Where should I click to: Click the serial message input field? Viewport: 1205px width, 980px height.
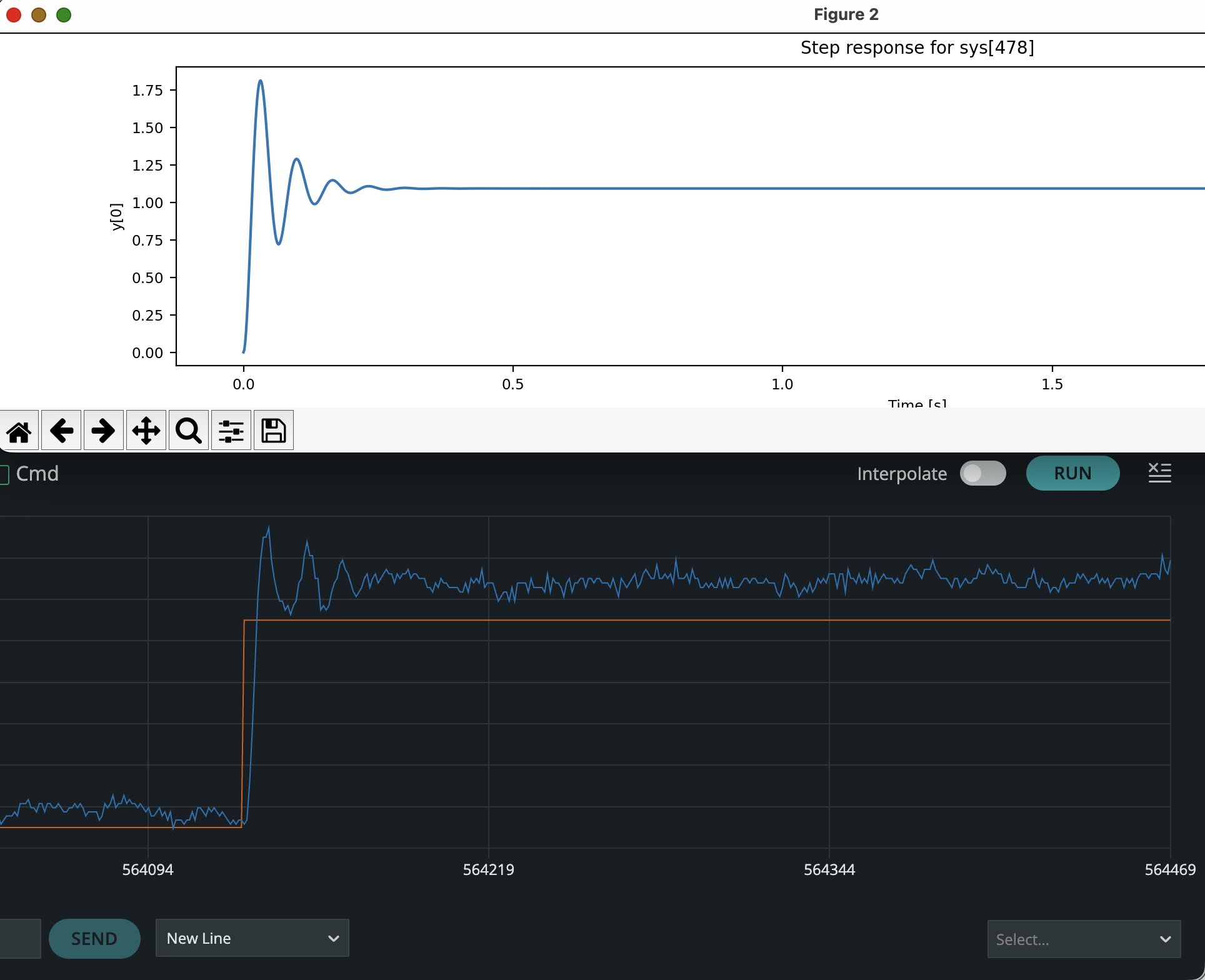click(20, 938)
